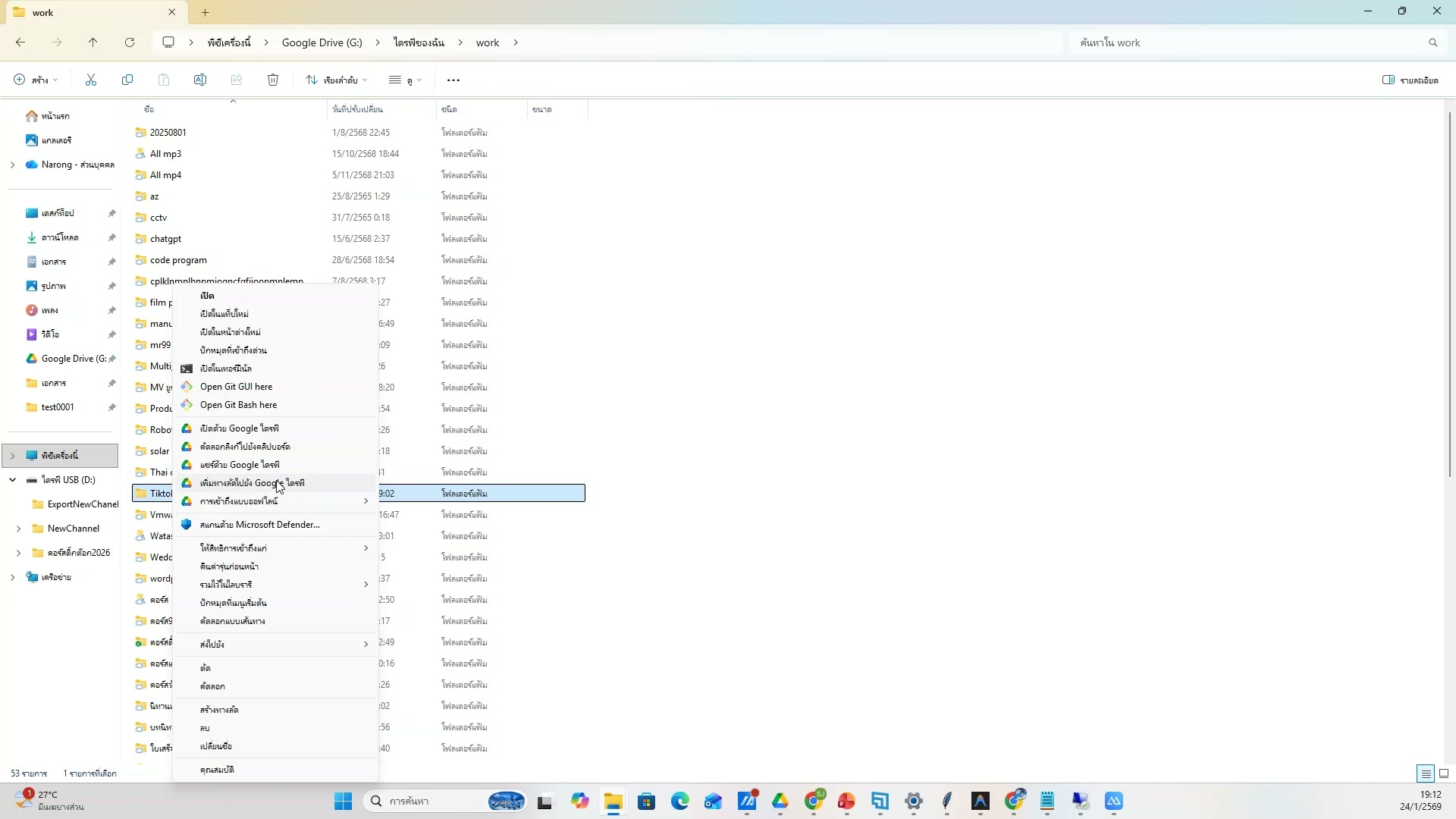Click the Up one level arrow
Image resolution: width=1456 pixels, height=819 pixels.
tap(93, 43)
